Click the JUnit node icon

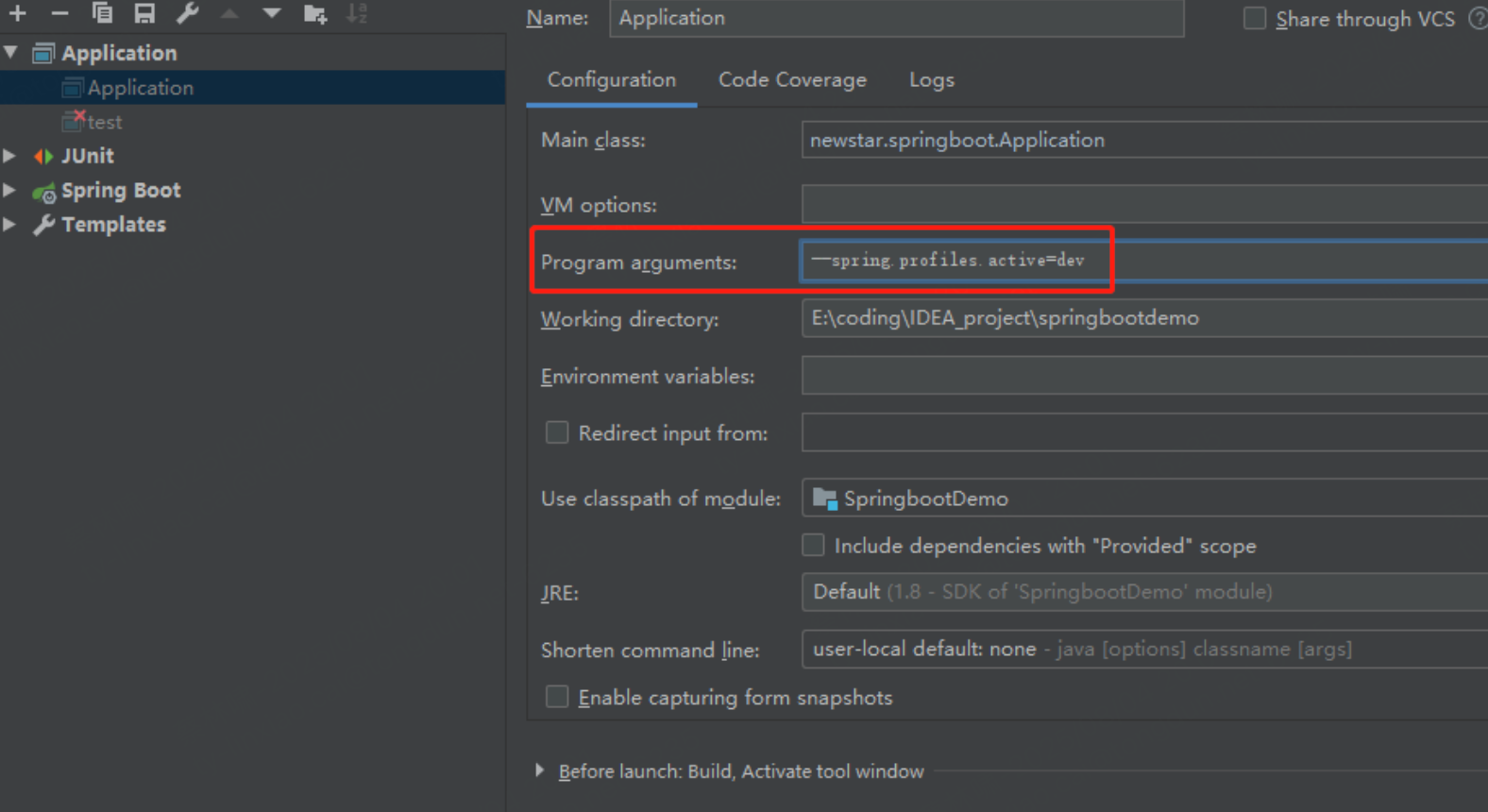pyautogui.click(x=43, y=156)
